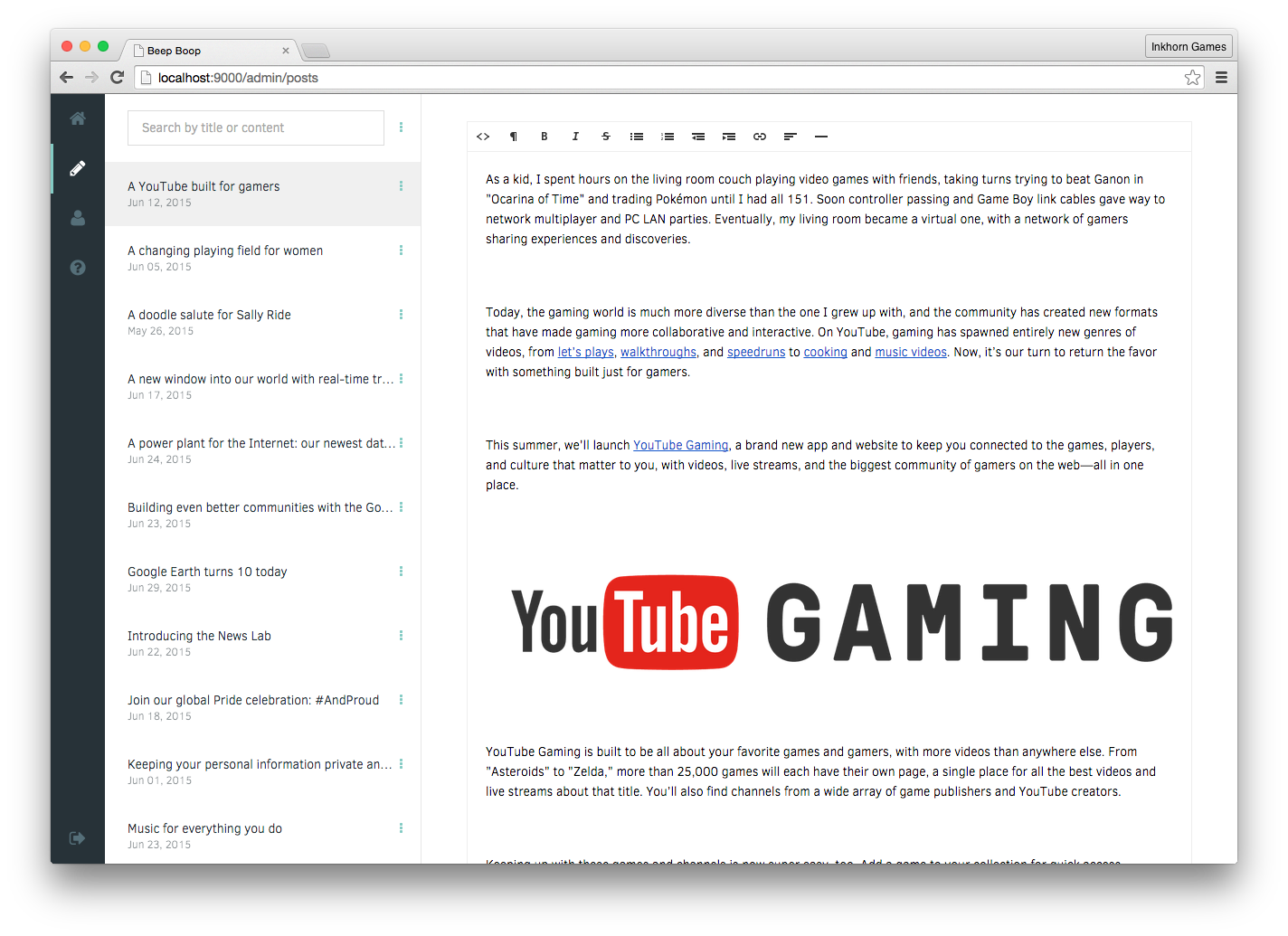Open options for 'Introducing the News Lab'
The width and height of the screenshot is (1288, 936).
[401, 636]
